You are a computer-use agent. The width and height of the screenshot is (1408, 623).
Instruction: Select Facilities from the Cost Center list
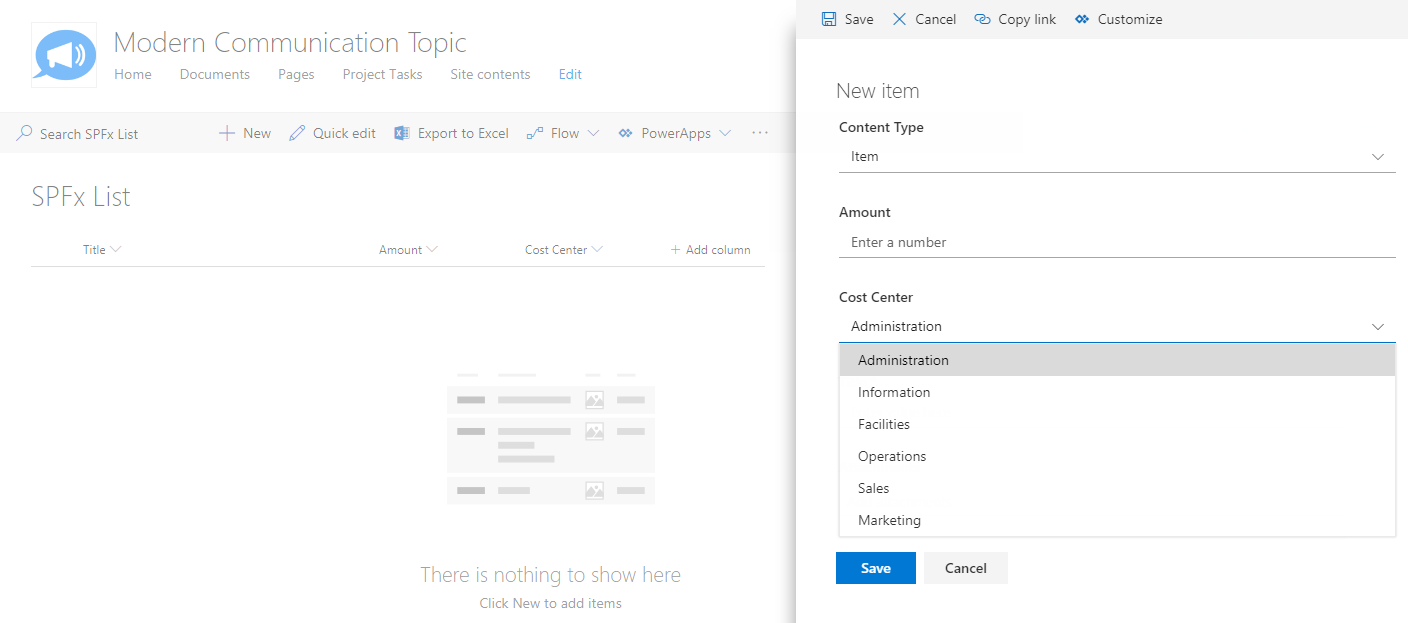pyautogui.click(x=884, y=424)
